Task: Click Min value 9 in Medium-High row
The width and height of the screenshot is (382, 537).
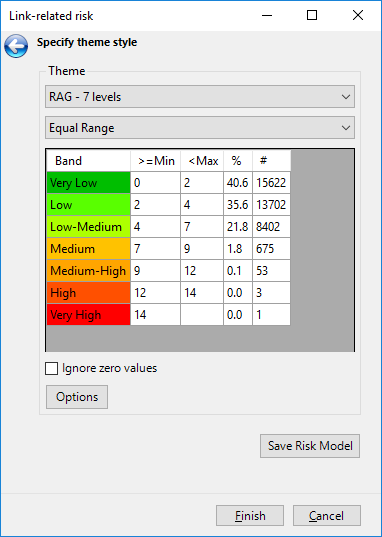Action: point(156,271)
